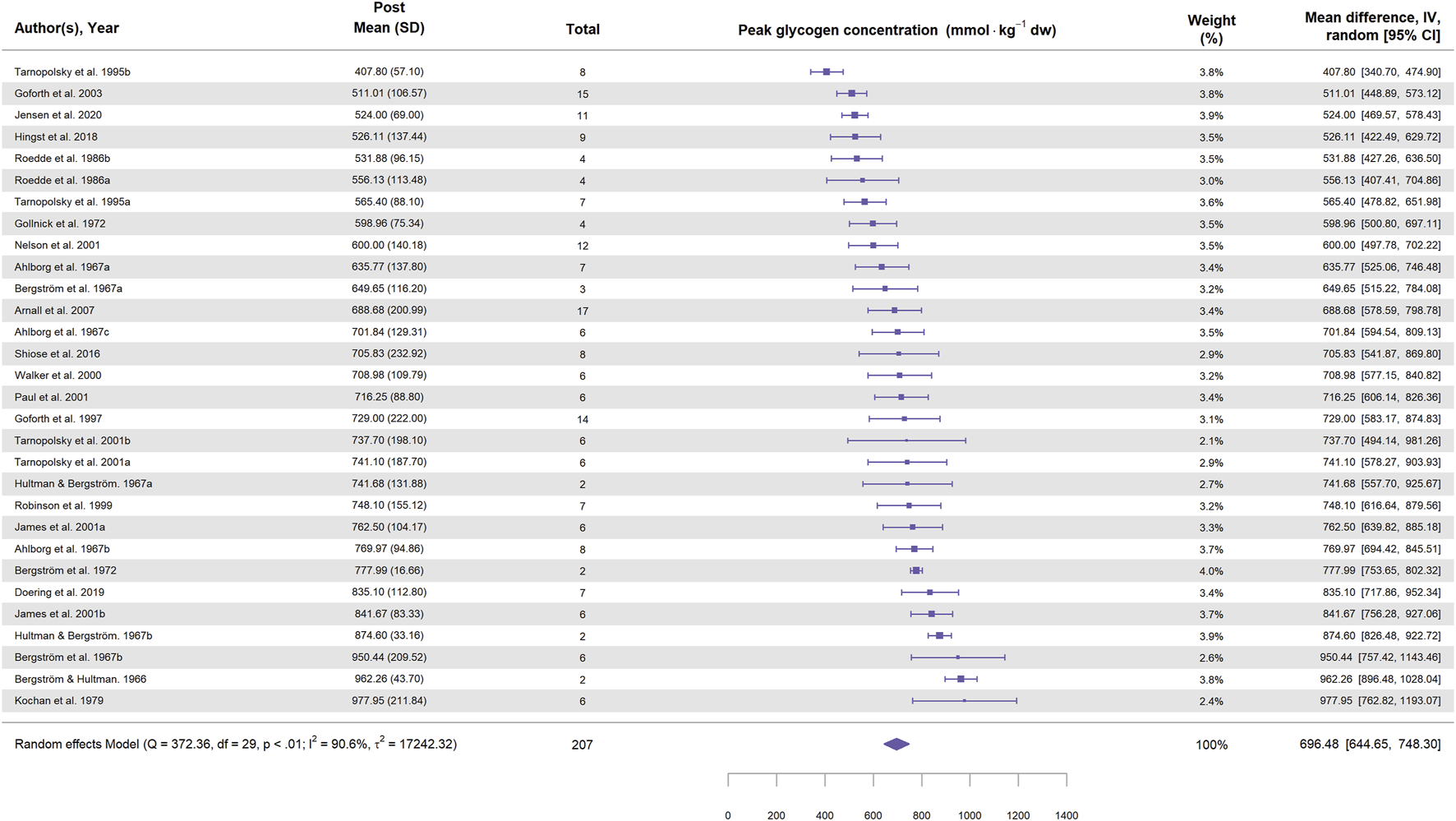Select the Shiose et al. 2016 author label

[58, 354]
